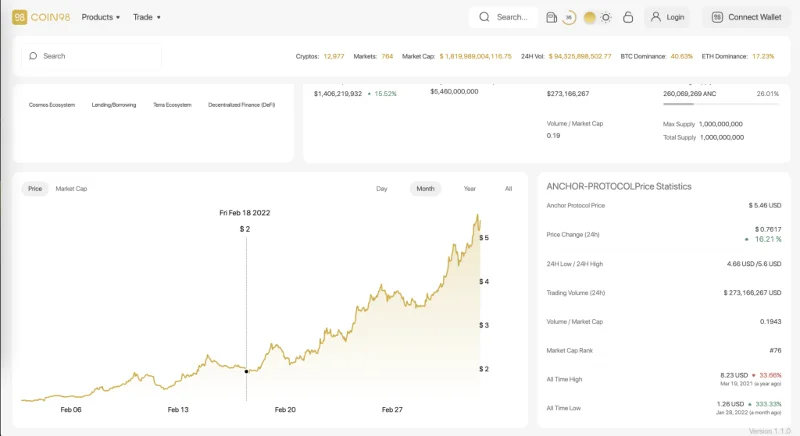The image size is (800, 436).
Task: Click the '16.21 %' 24h price change
Action: (767, 239)
